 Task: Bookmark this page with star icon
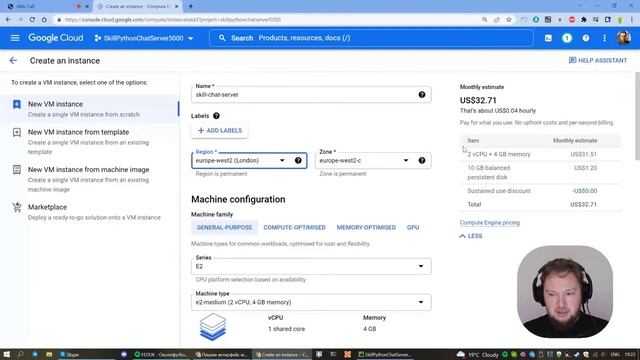pyautogui.click(x=509, y=20)
